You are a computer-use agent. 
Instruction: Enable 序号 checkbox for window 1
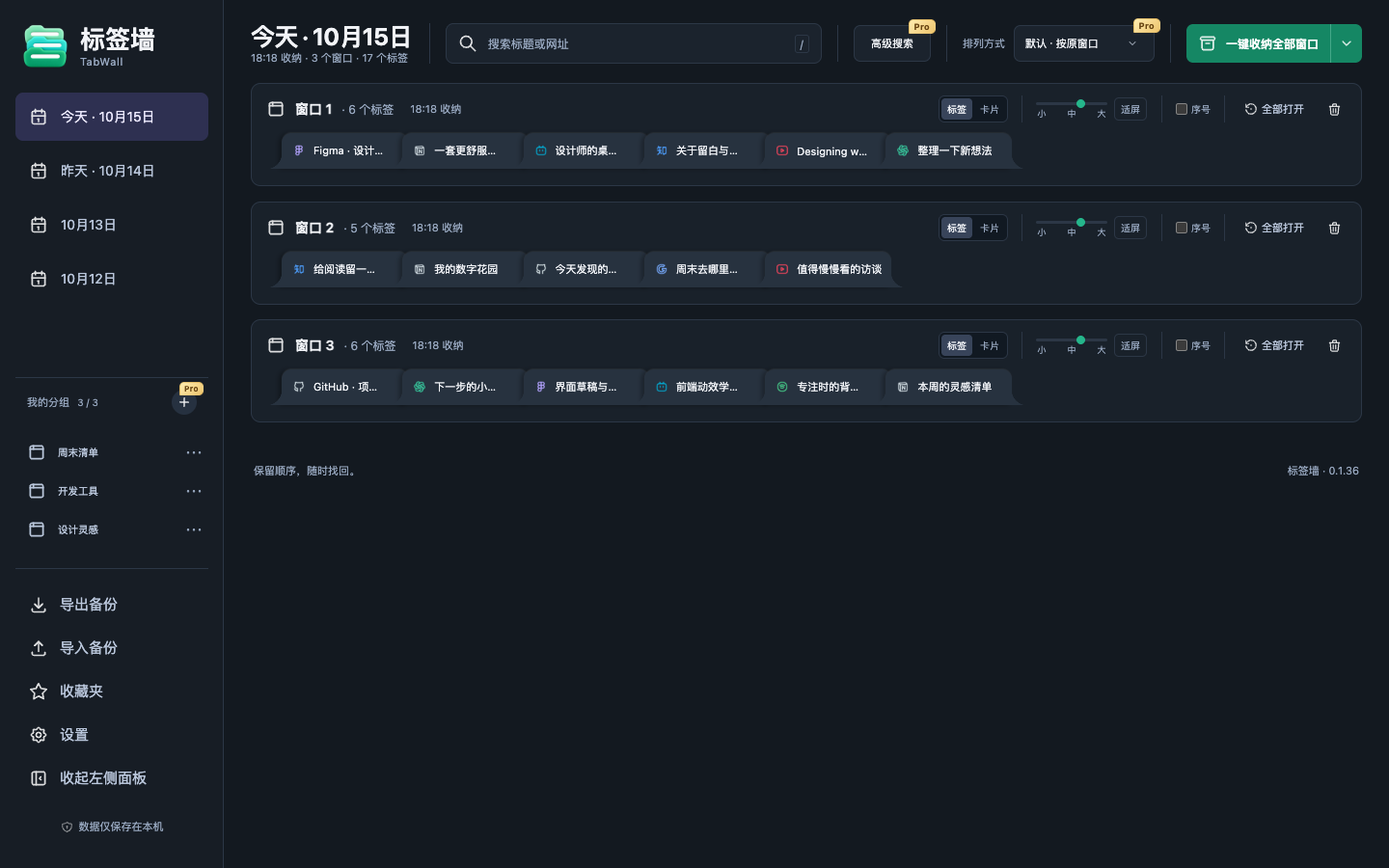point(1182,109)
